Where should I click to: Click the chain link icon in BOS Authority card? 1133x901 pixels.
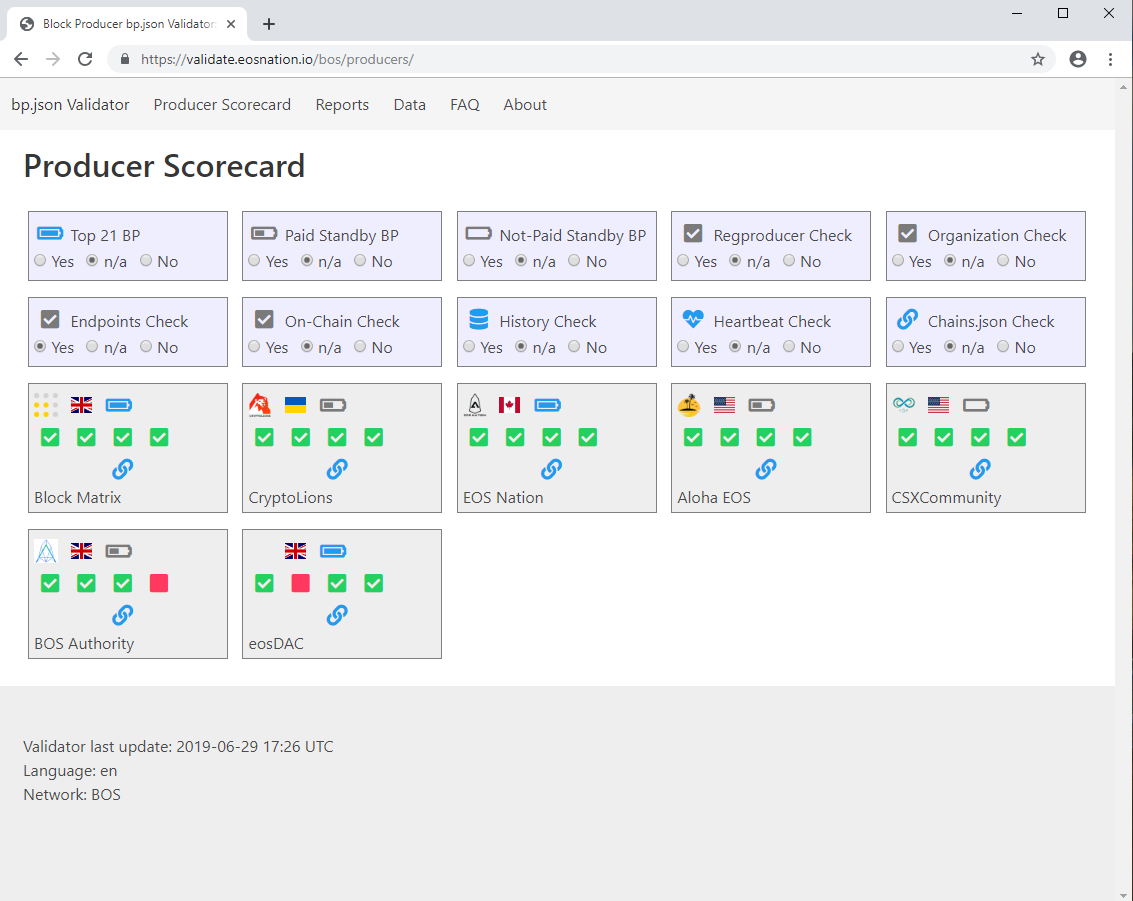click(123, 616)
